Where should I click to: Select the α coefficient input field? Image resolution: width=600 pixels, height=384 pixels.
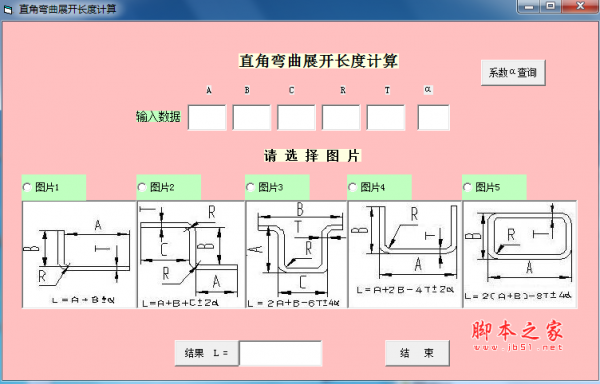[x=434, y=117]
